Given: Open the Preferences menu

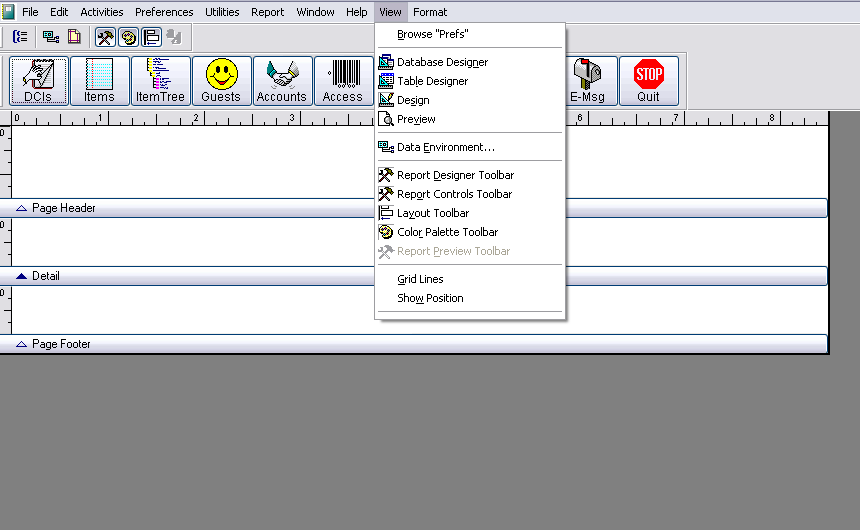Looking at the screenshot, I should click(x=164, y=12).
